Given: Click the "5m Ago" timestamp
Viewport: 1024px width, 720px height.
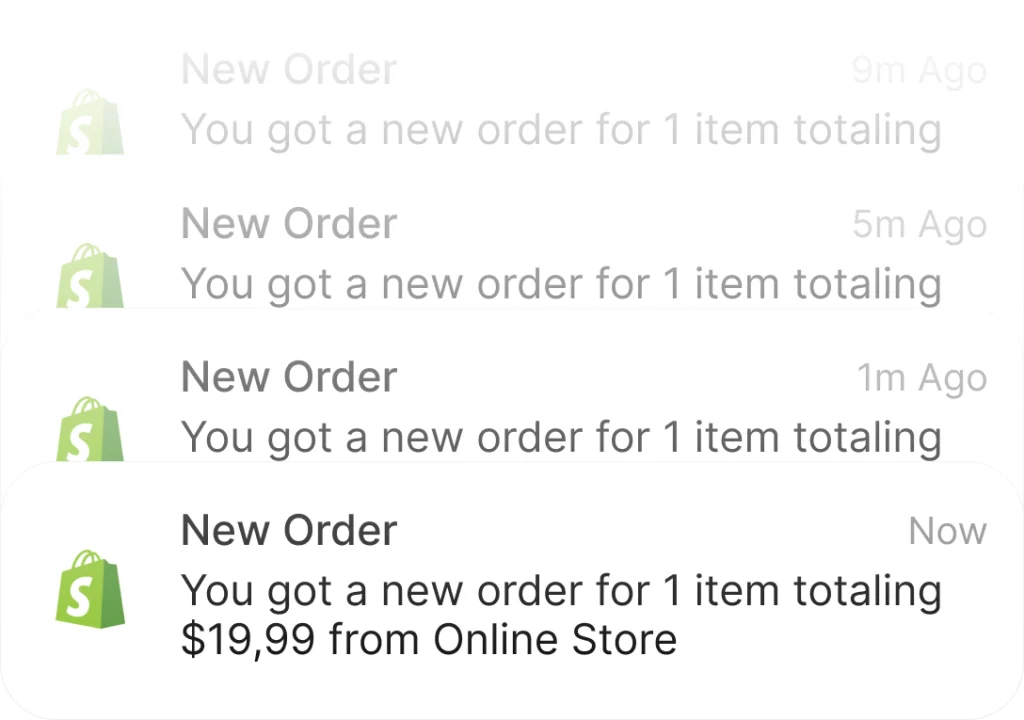Looking at the screenshot, I should coord(920,225).
